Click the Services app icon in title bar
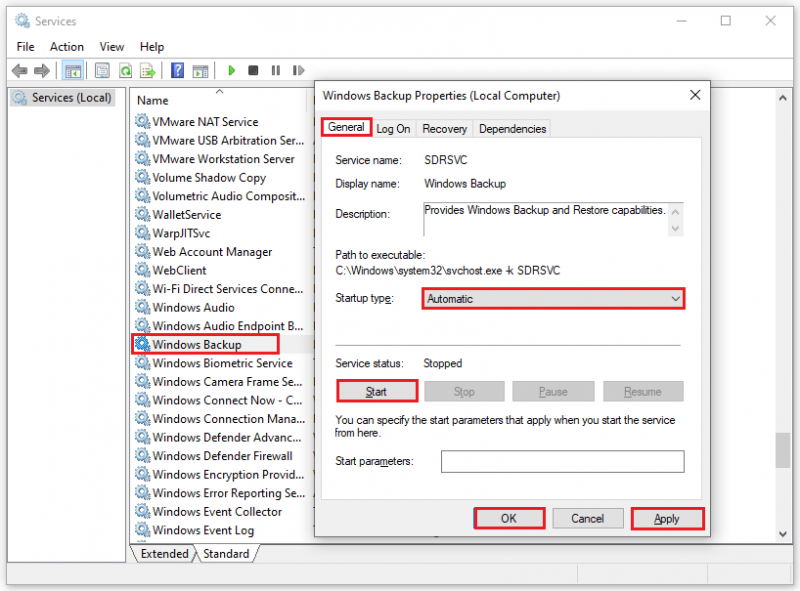The image size is (800, 591). tap(22, 21)
